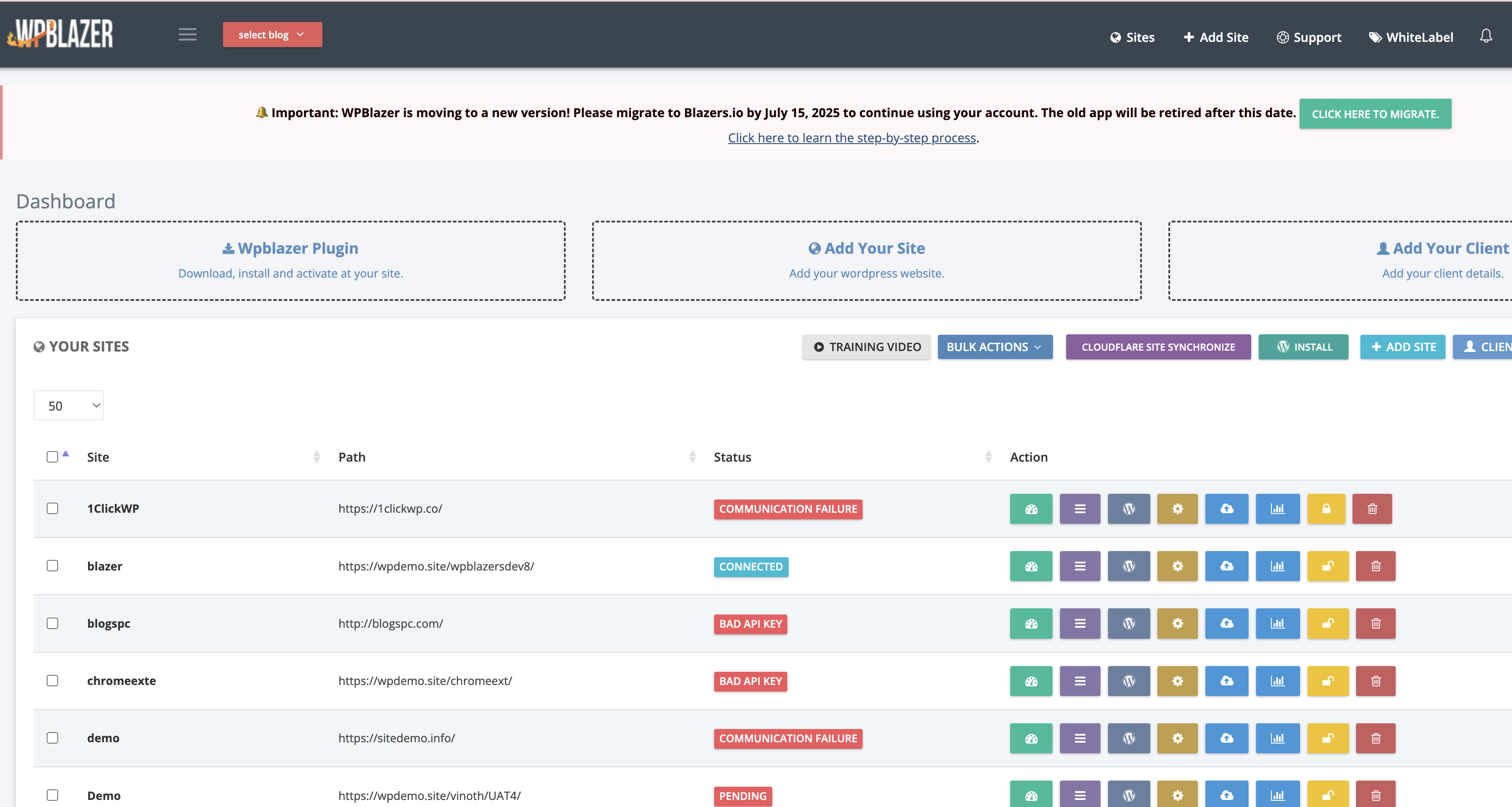Toggle the select-all sites checkbox
Image resolution: width=1512 pixels, height=807 pixels.
(x=52, y=457)
